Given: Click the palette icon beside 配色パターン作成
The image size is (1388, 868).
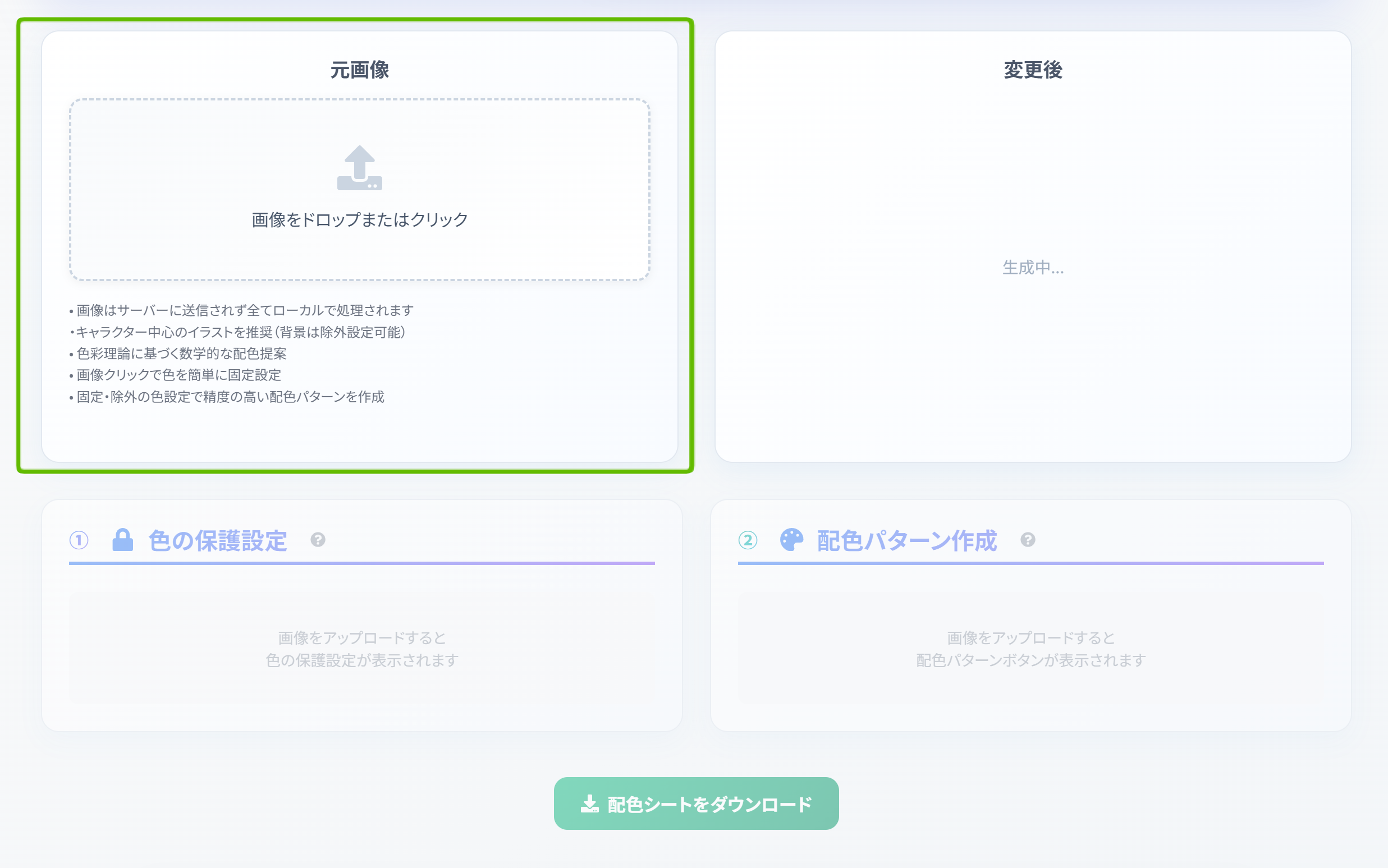Looking at the screenshot, I should (x=791, y=540).
